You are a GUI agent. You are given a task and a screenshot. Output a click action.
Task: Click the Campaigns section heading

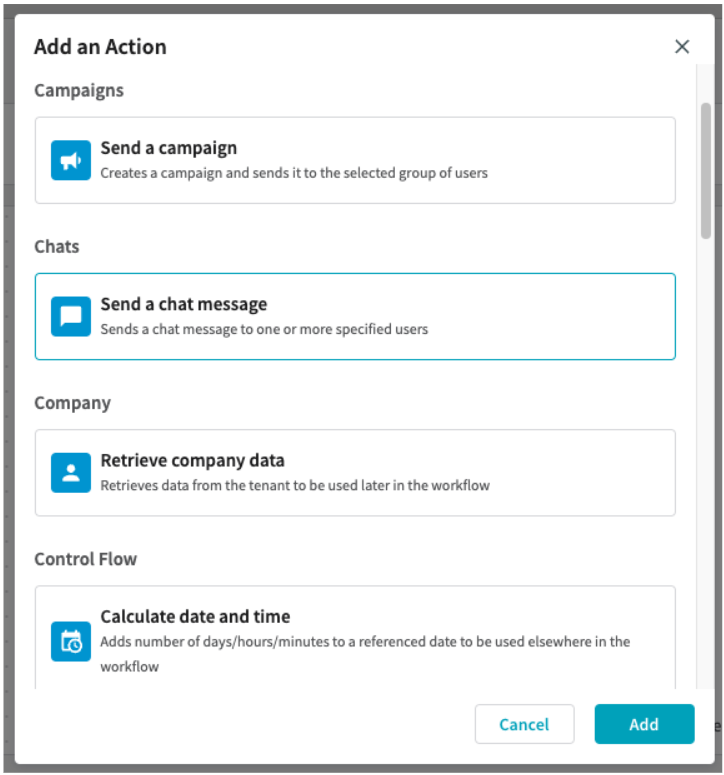(79, 90)
